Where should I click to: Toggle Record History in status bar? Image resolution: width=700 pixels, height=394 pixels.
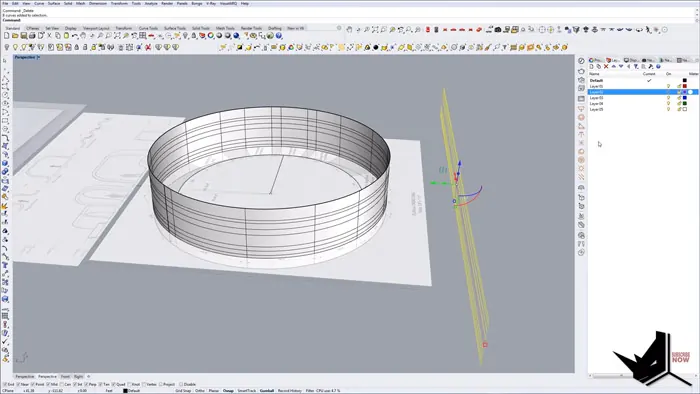coord(290,390)
